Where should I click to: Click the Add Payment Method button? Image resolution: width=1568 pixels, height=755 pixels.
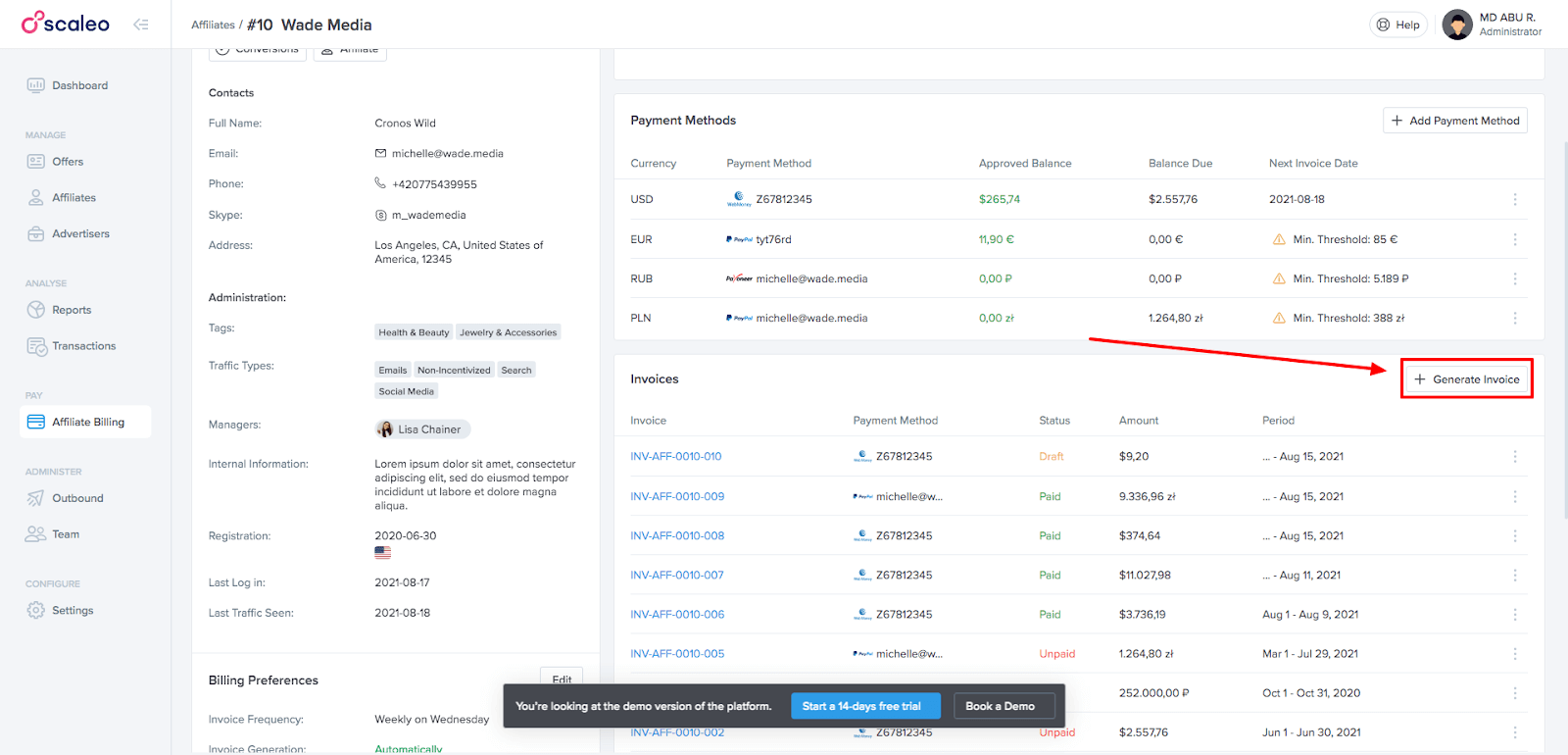pyautogui.click(x=1454, y=121)
